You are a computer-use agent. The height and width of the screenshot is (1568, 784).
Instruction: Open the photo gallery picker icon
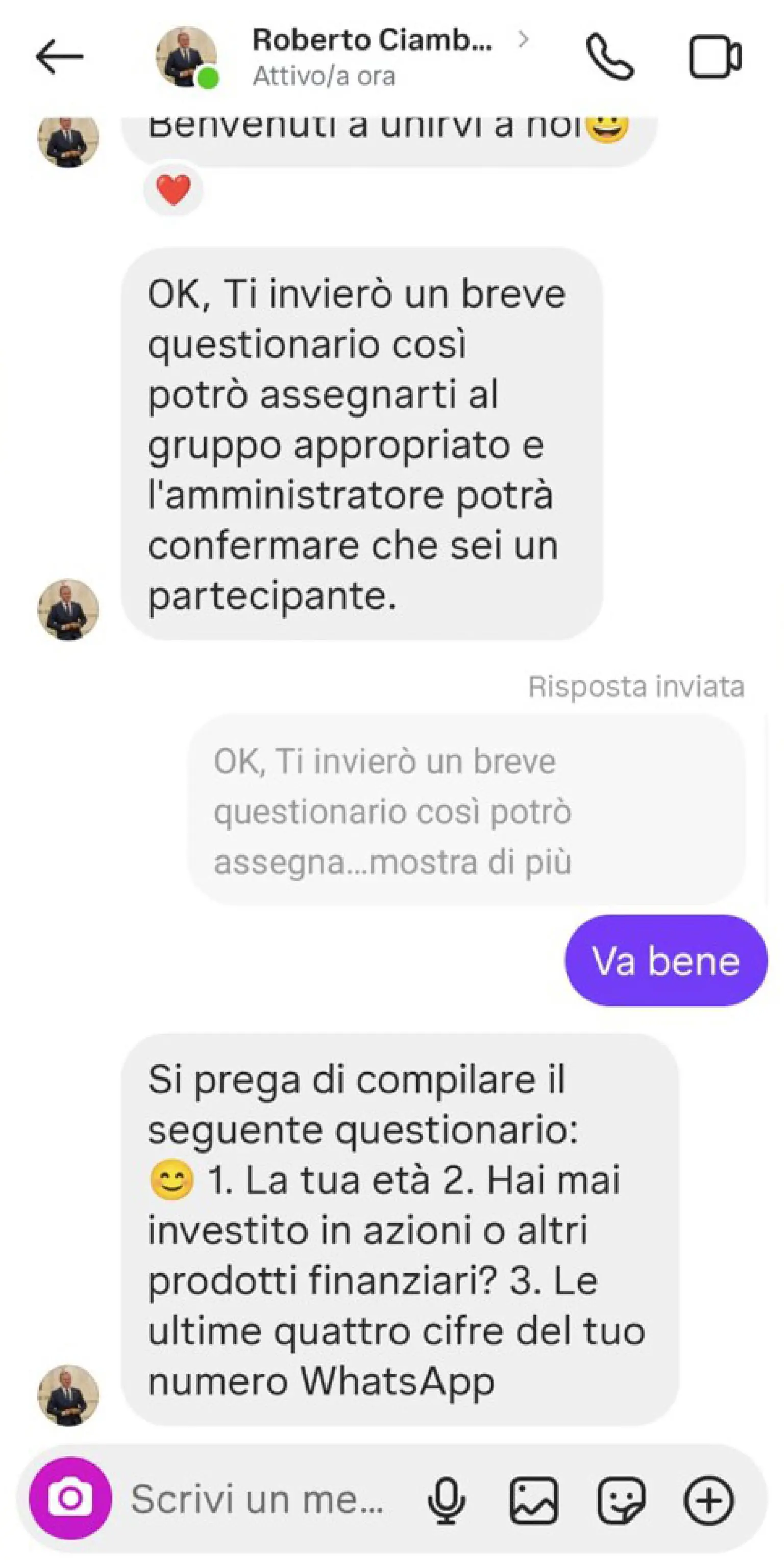(534, 1500)
